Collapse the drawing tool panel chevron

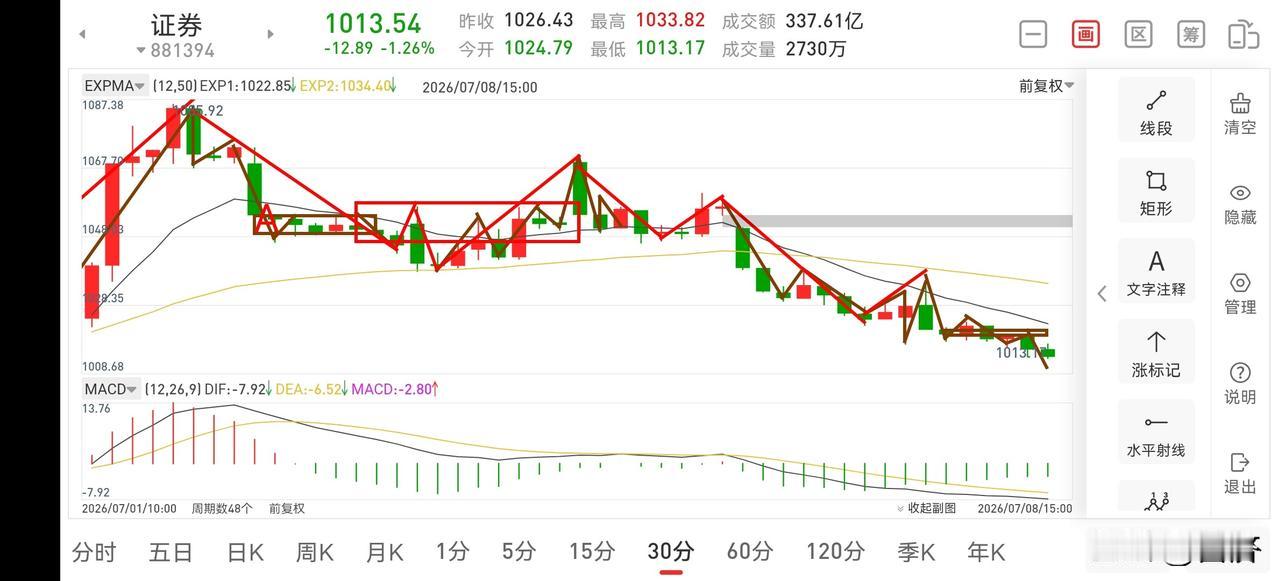1102,293
